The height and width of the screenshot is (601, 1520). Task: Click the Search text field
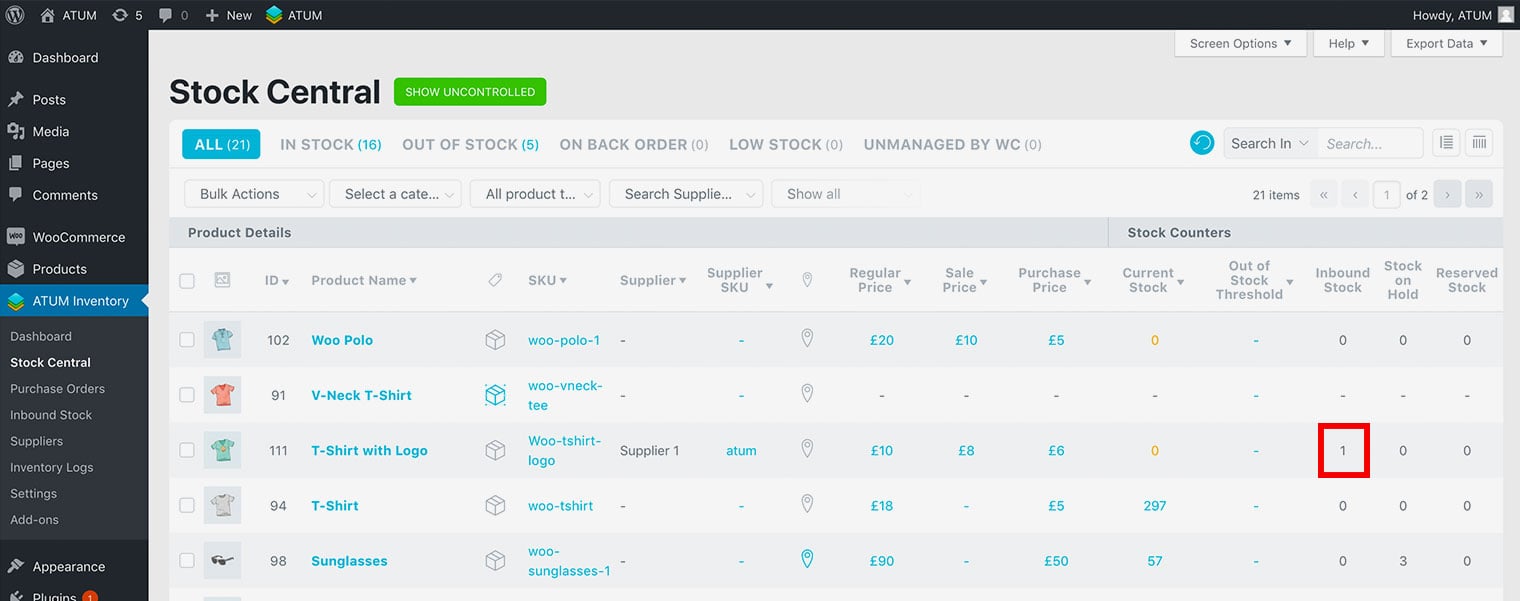tap(1369, 143)
